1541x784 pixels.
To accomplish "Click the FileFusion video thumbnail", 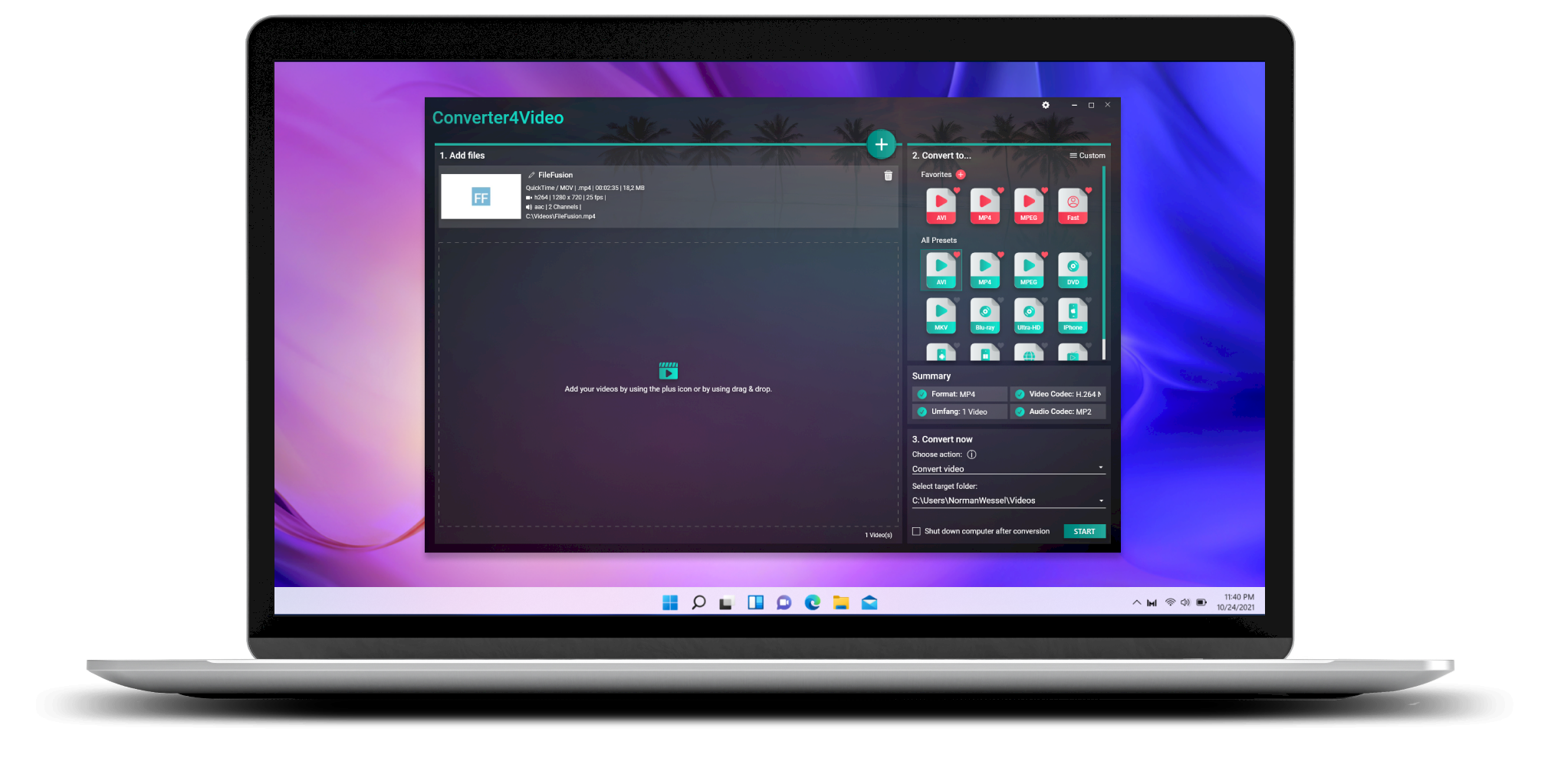I will pos(481,196).
